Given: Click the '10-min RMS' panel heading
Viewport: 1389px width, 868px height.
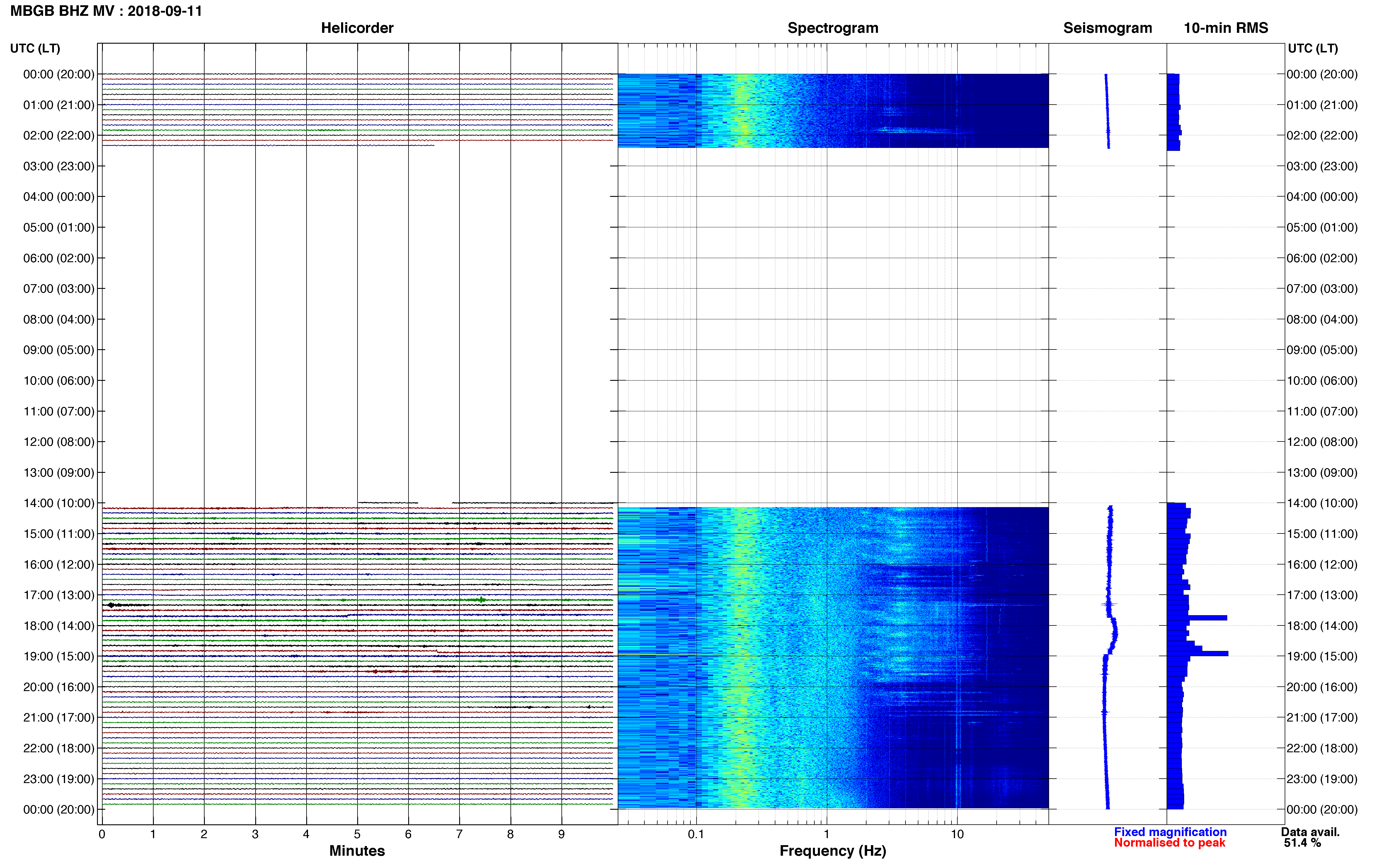Looking at the screenshot, I should point(1226,28).
